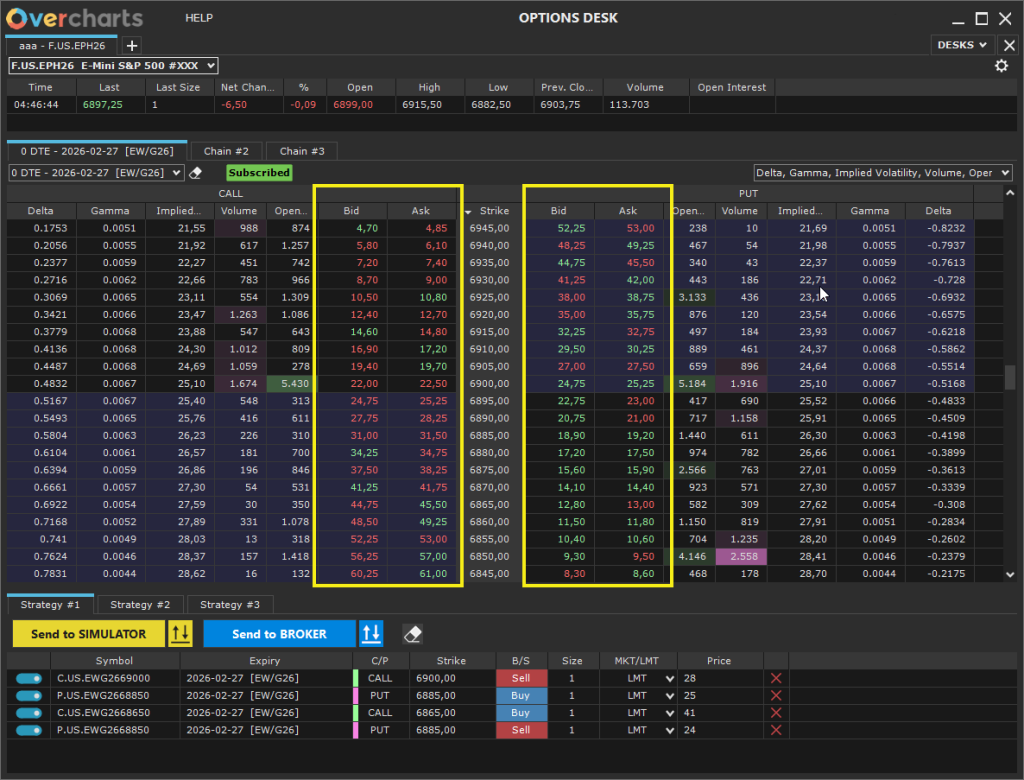Open the Strategy #3 tab
1024x780 pixels.
230,605
